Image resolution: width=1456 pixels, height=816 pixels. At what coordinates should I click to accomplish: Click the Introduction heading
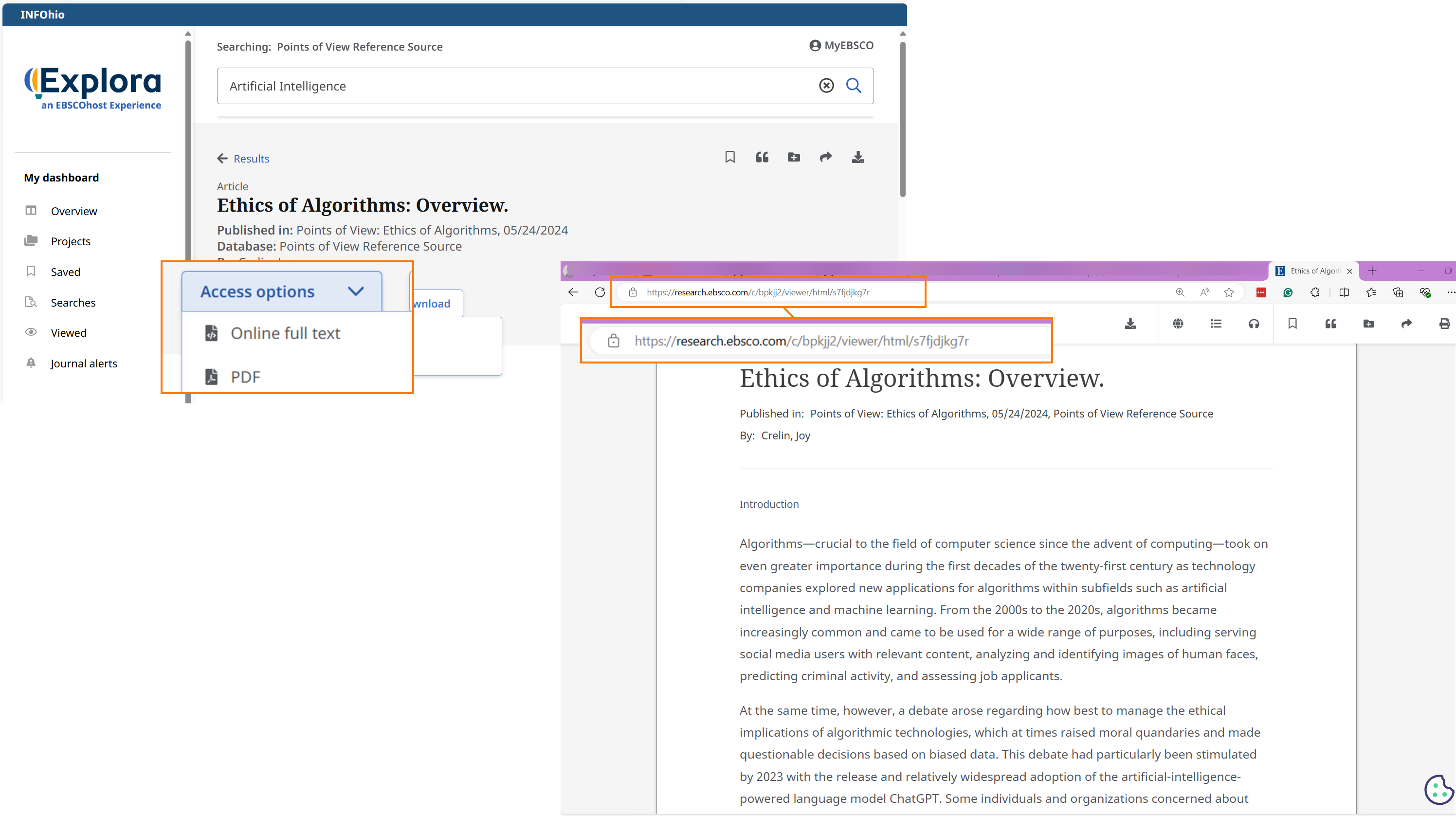tap(769, 504)
